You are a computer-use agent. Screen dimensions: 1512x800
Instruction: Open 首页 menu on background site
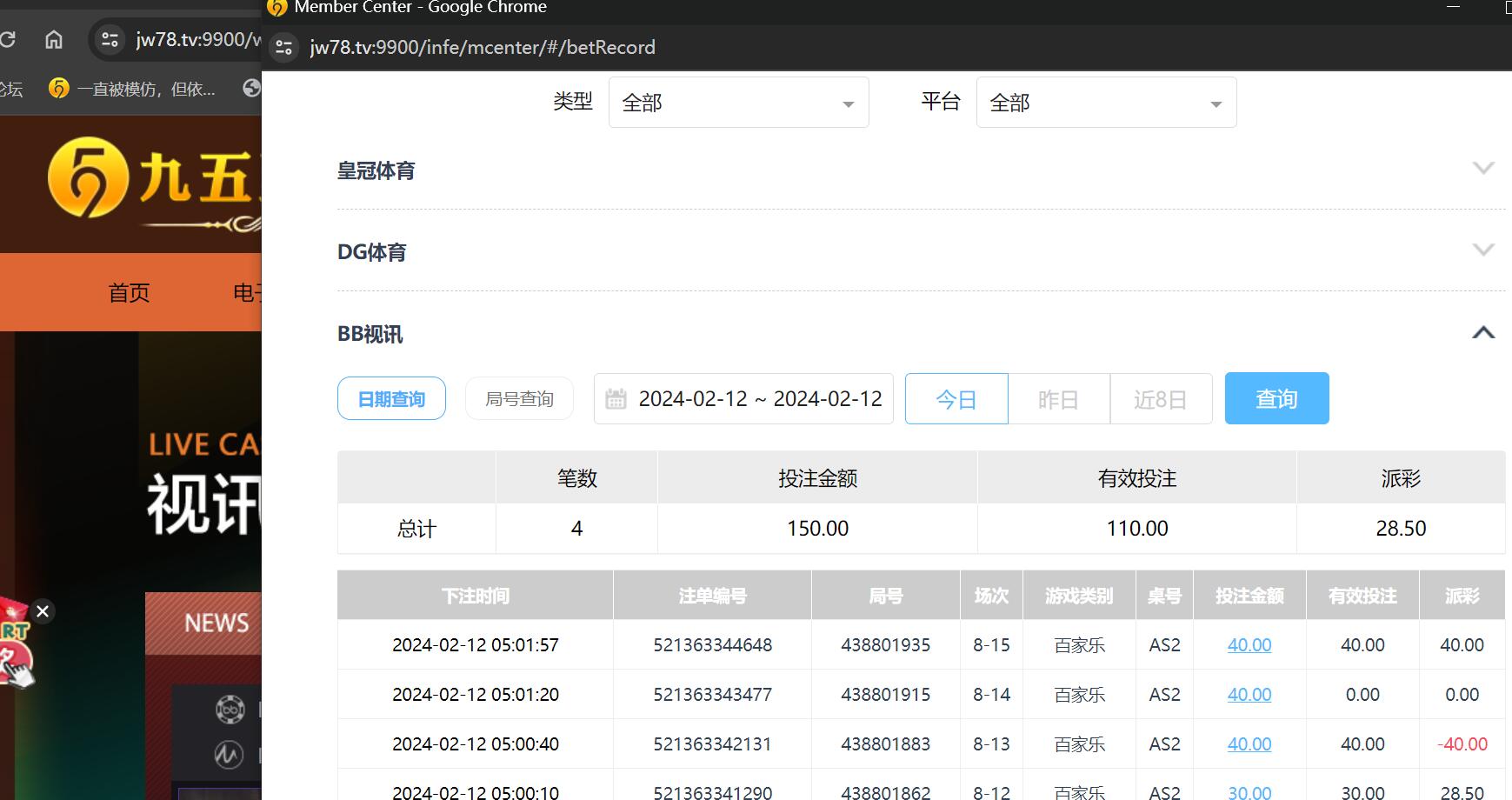(129, 292)
